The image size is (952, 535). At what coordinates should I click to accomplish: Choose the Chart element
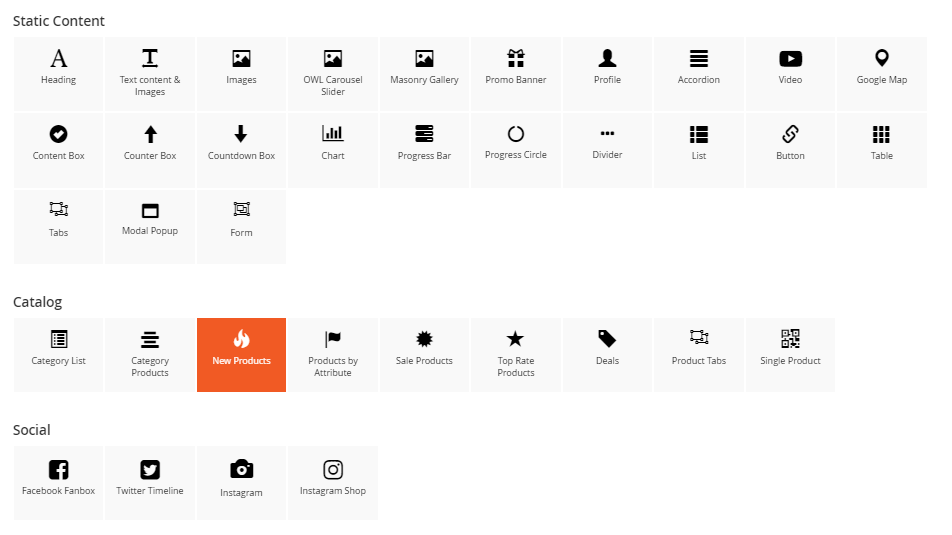333,149
